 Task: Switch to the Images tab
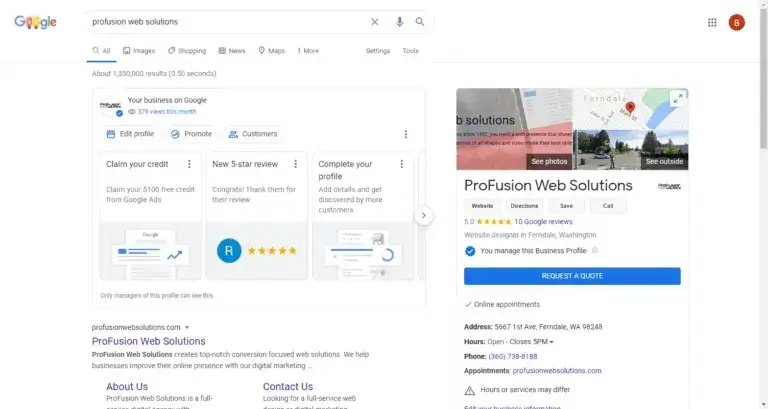click(x=139, y=51)
